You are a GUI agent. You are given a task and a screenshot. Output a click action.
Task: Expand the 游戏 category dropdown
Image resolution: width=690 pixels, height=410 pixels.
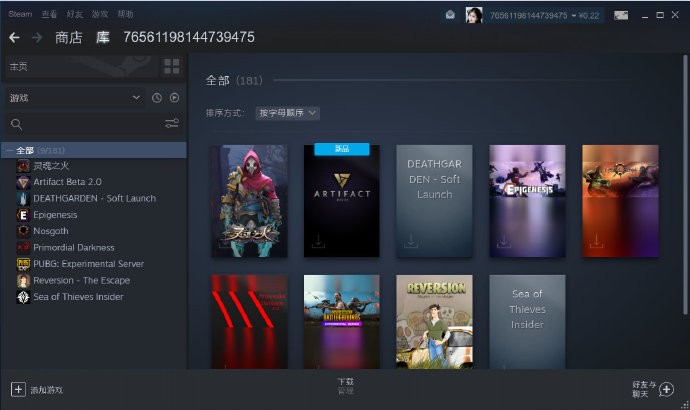[x=136, y=98]
